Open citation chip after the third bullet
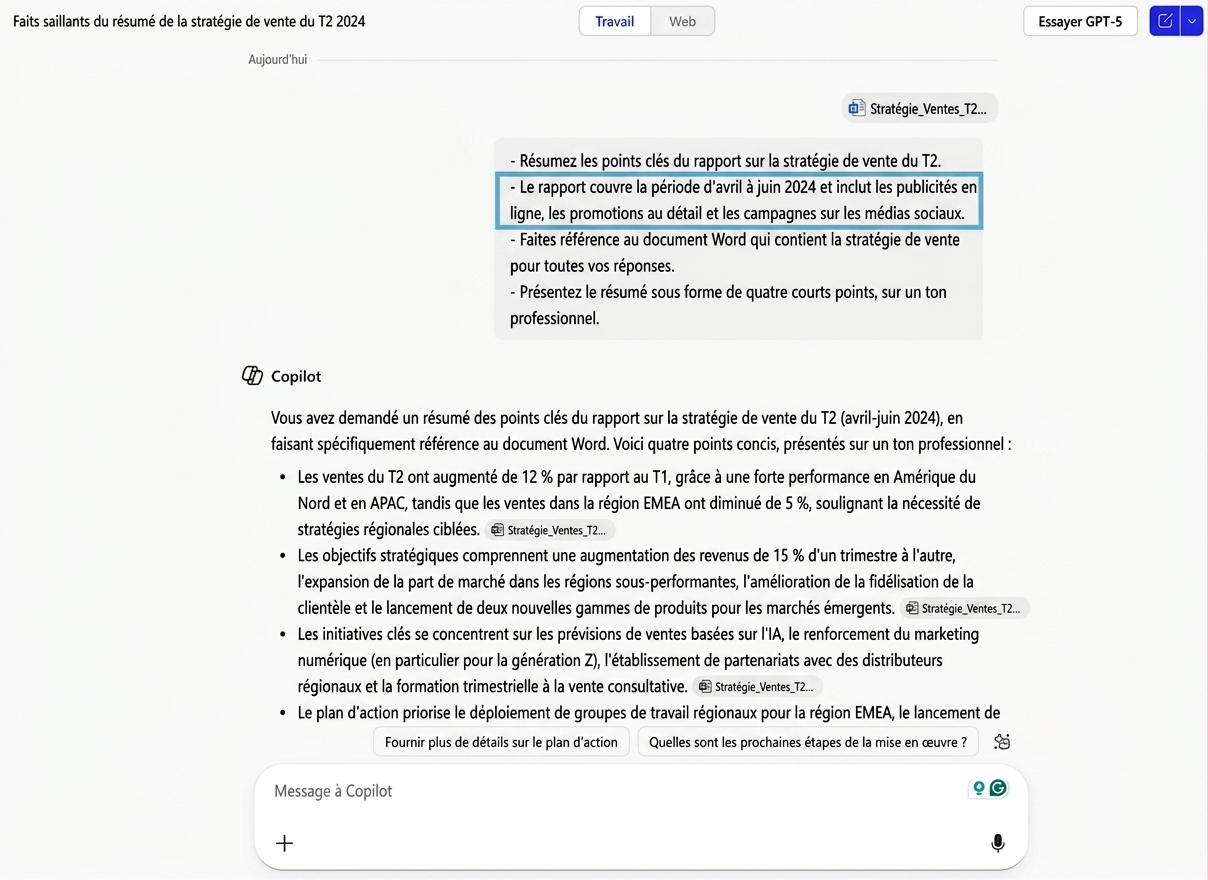This screenshot has height=880, width=1208. point(757,687)
